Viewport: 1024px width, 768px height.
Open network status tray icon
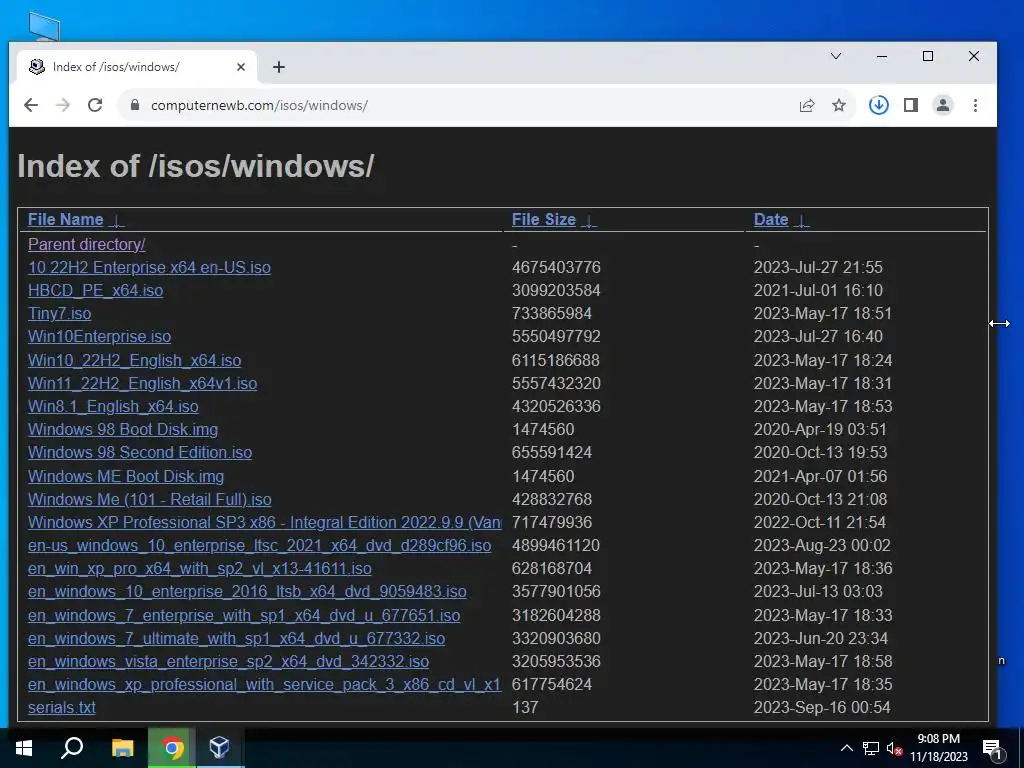[871, 748]
